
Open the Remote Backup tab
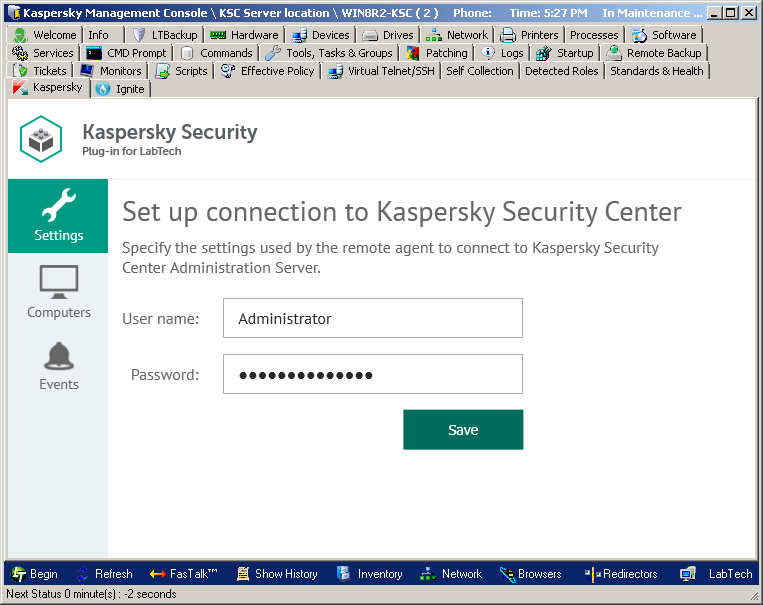[655, 53]
